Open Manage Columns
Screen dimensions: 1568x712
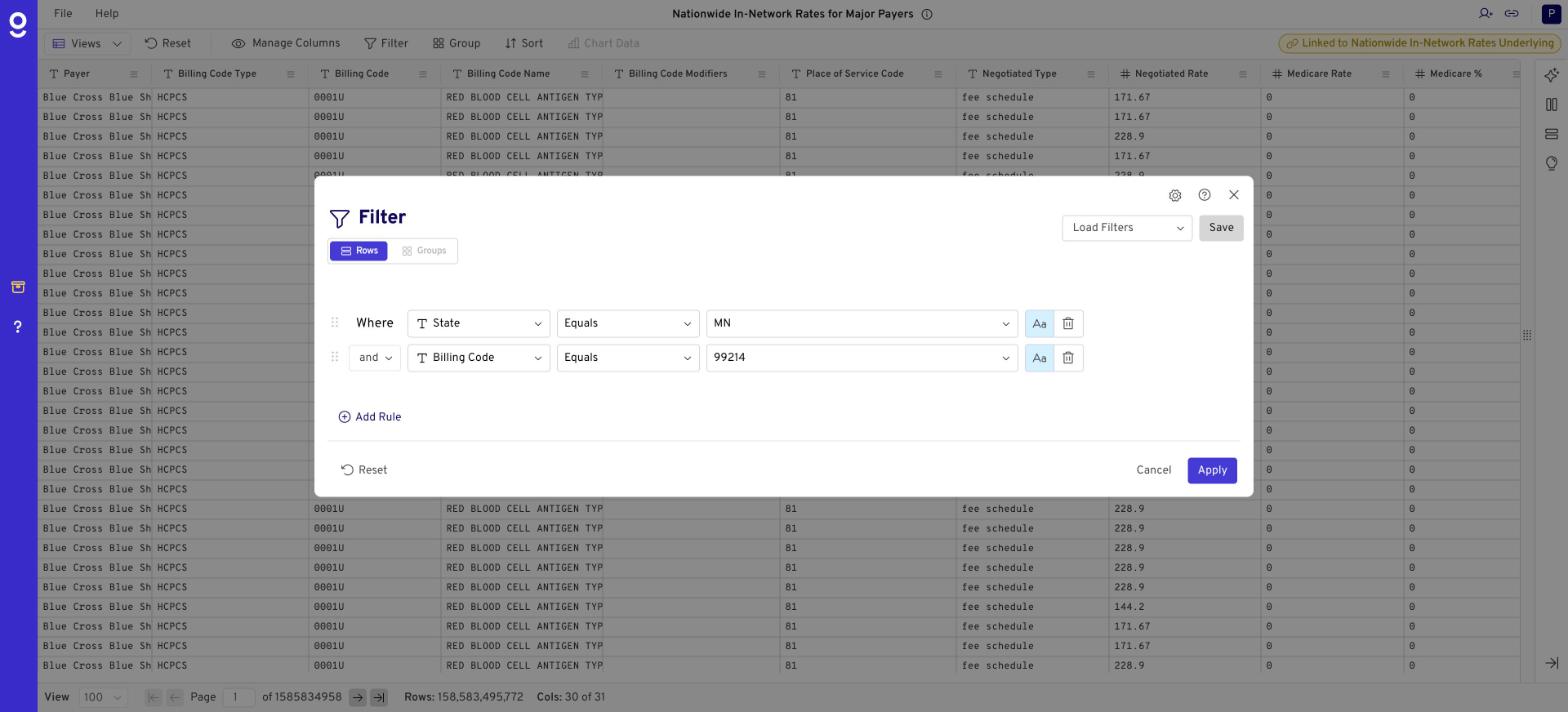(x=286, y=44)
